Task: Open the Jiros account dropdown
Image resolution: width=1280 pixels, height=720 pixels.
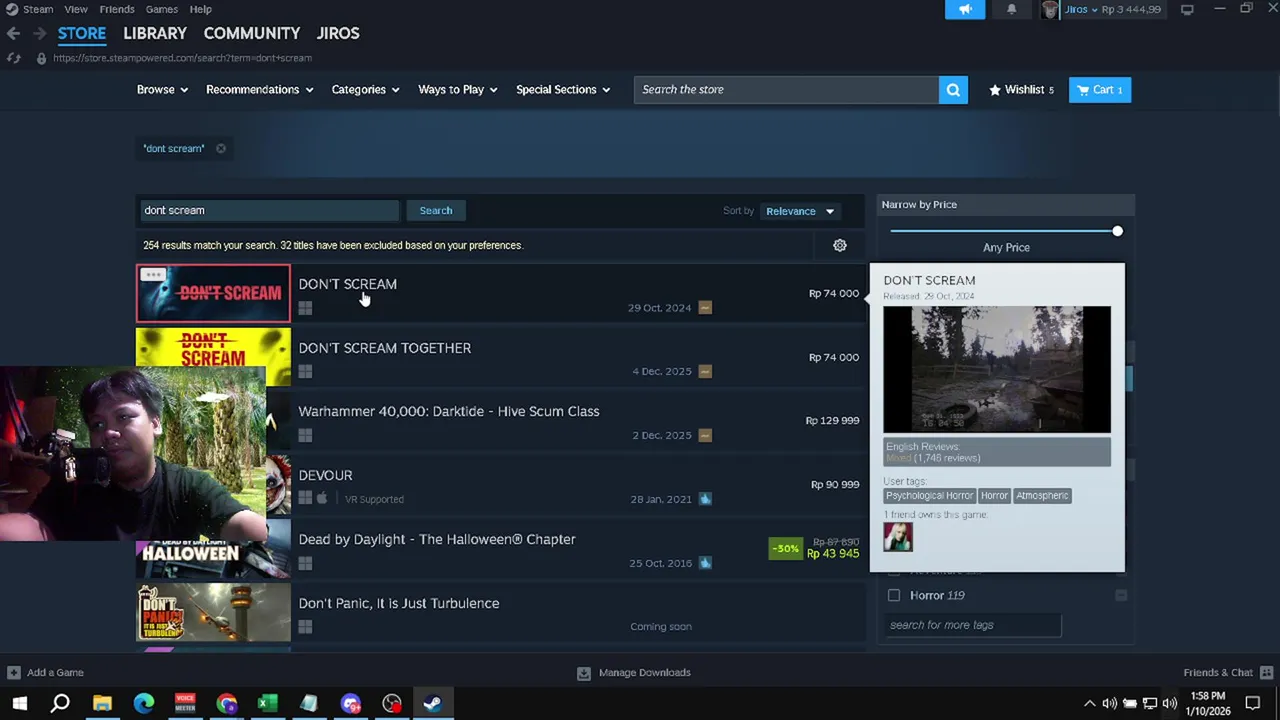Action: click(1081, 9)
